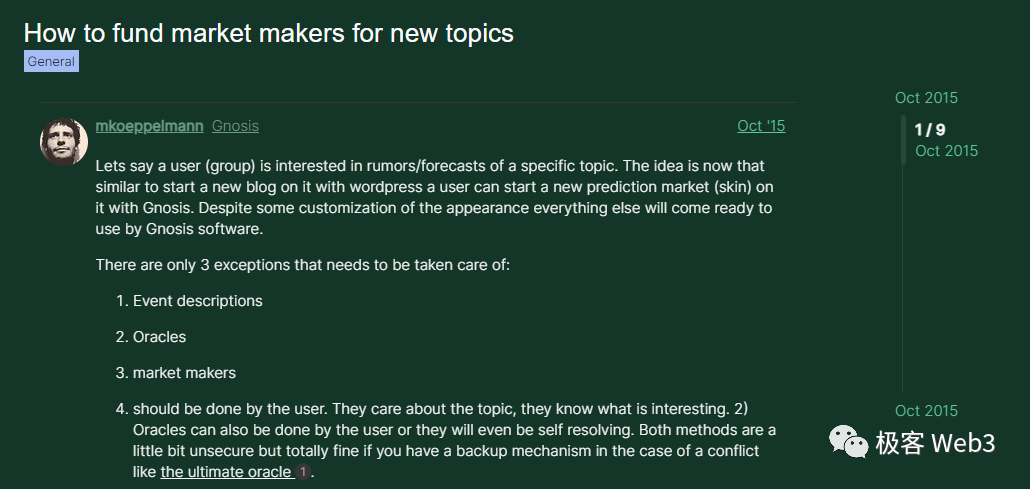1030x489 pixels.
Task: Open the mkoeppelmann username link
Action: click(149, 126)
